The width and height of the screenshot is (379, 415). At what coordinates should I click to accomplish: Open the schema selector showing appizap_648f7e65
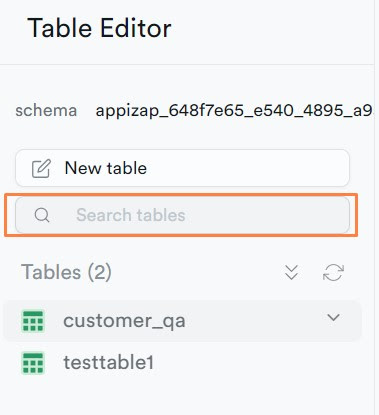tap(234, 111)
